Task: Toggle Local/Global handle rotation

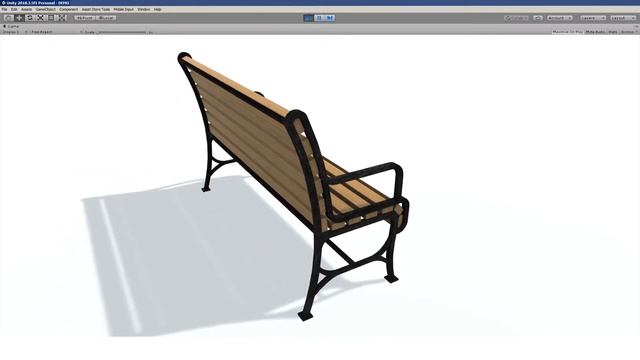Action: point(107,18)
